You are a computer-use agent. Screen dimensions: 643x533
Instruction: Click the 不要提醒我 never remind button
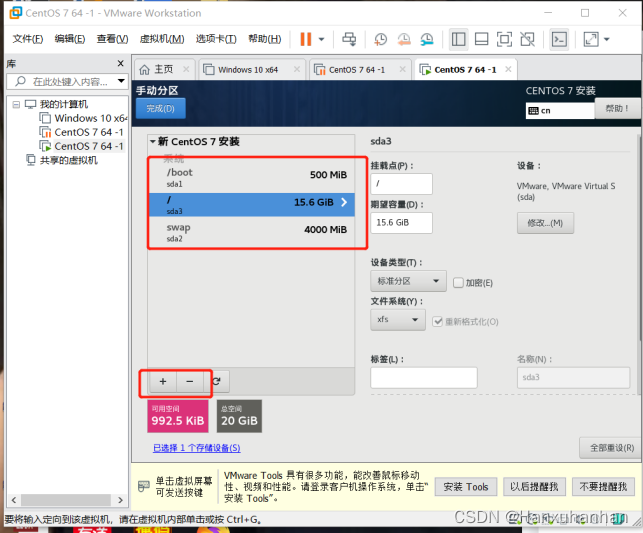point(603,487)
